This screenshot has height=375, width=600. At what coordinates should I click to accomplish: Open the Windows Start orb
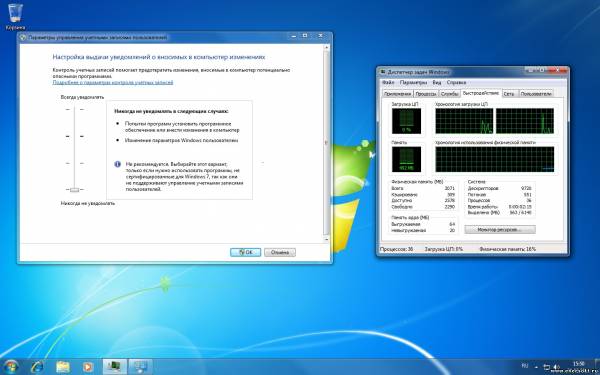pyautogui.click(x=10, y=367)
